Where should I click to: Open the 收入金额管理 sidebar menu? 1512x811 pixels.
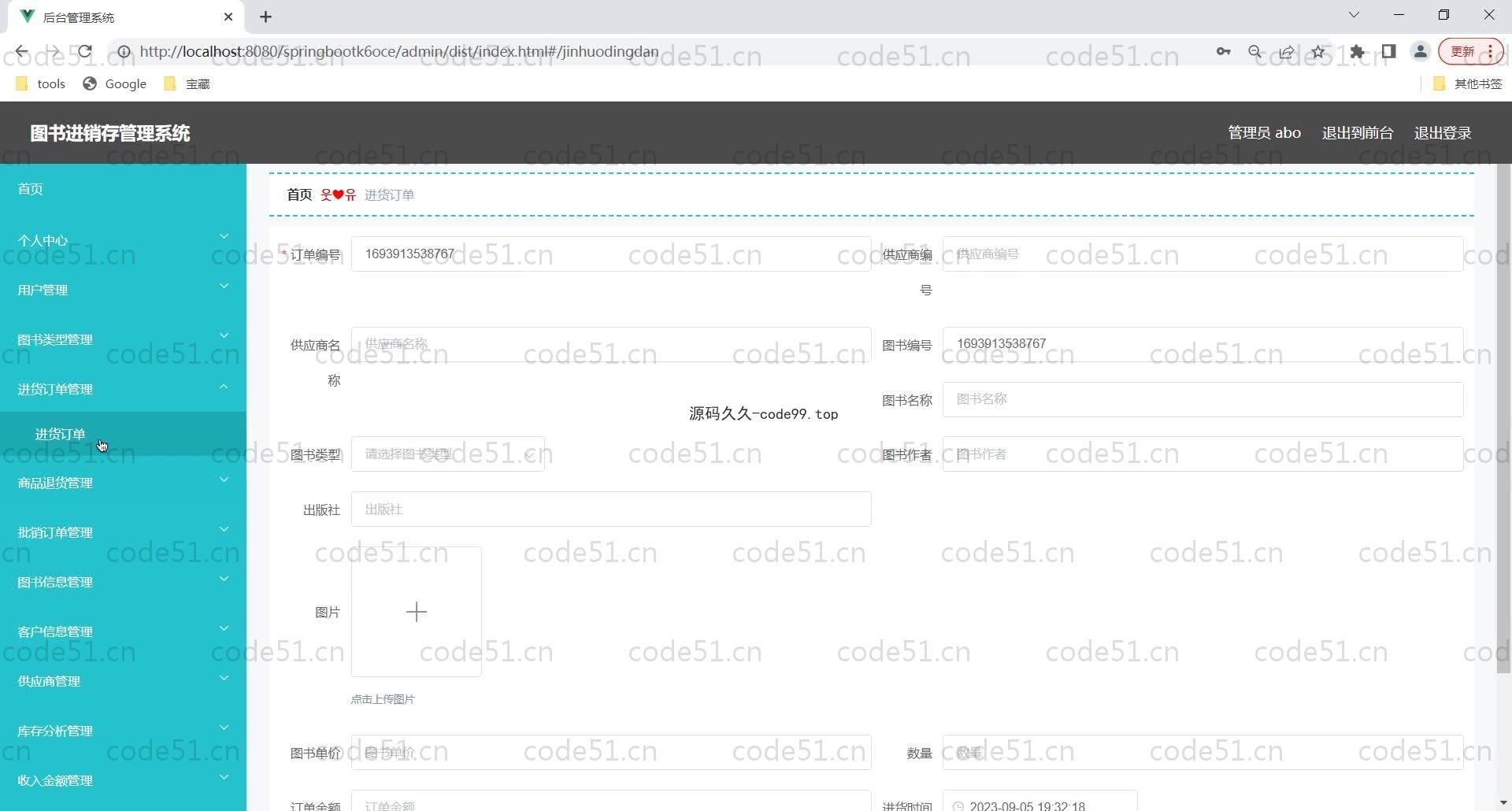(123, 780)
